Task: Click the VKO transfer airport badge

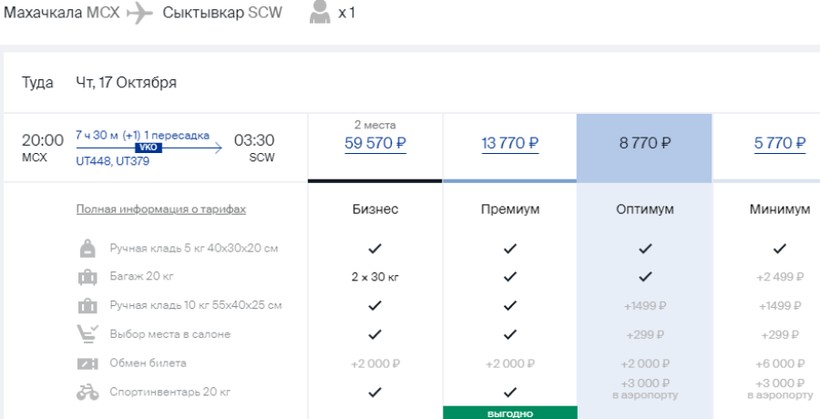Action: tap(147, 147)
